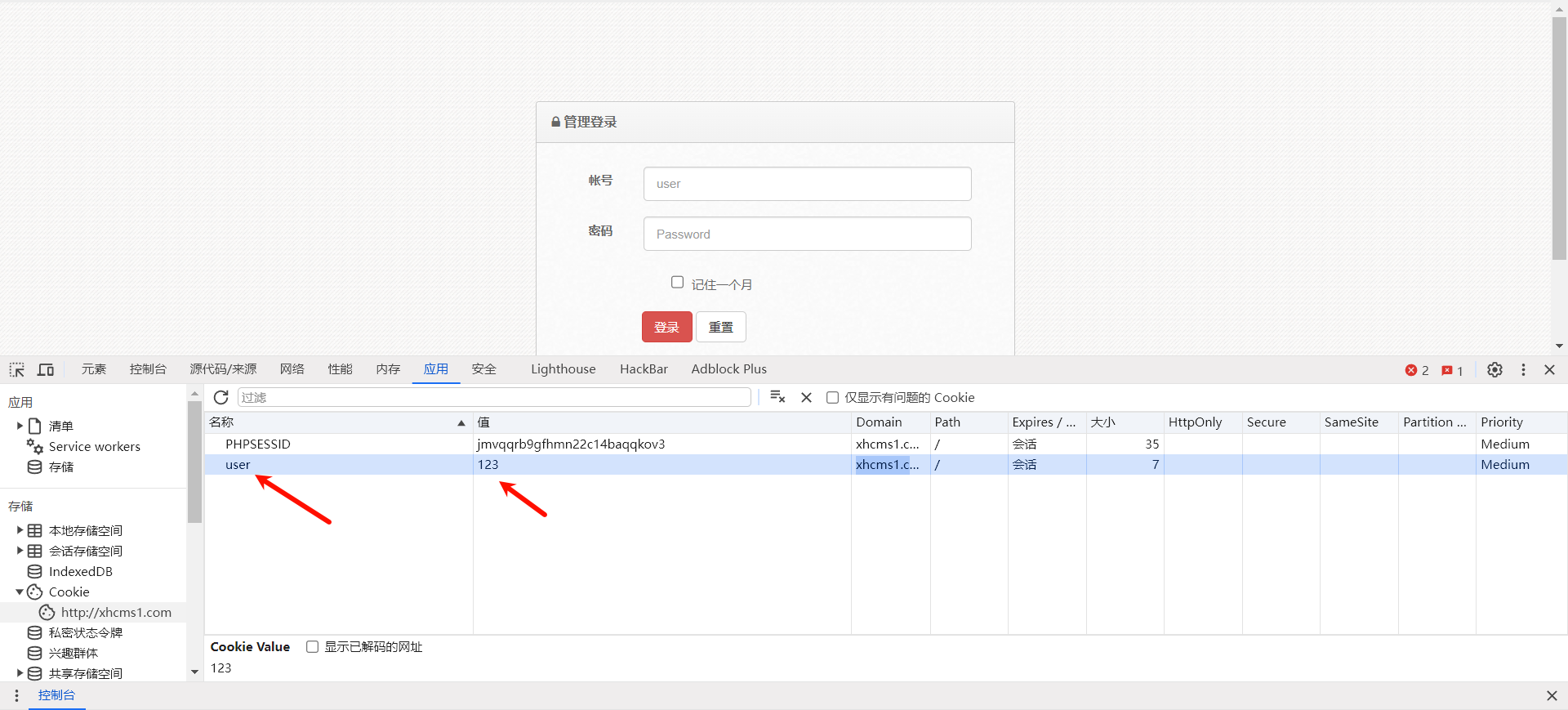Viewport: 1568px width, 710px height.
Task: Sort by the Priority column header
Action: tap(1521, 422)
